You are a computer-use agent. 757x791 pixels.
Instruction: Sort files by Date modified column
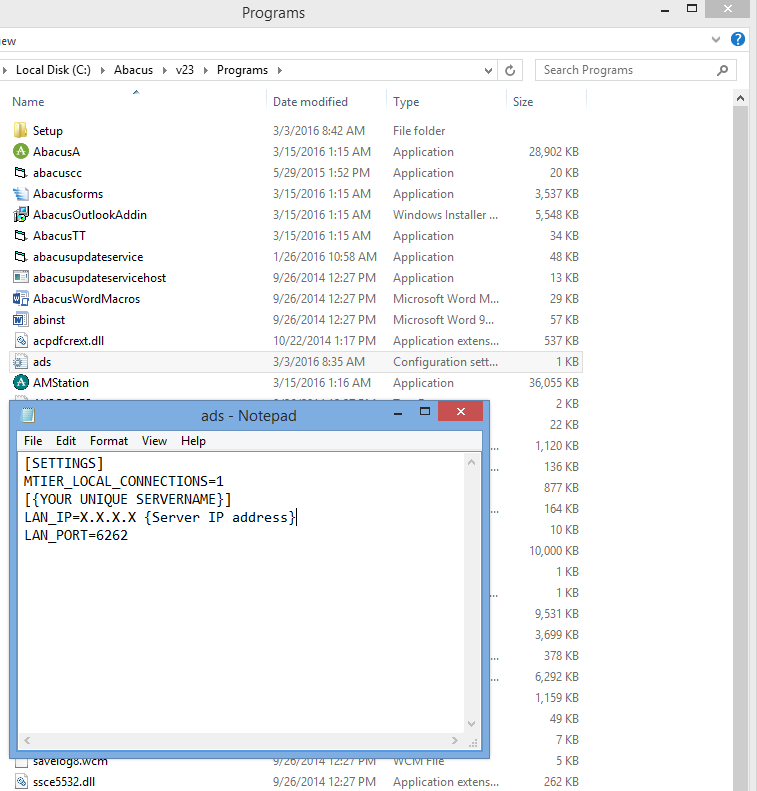(310, 102)
